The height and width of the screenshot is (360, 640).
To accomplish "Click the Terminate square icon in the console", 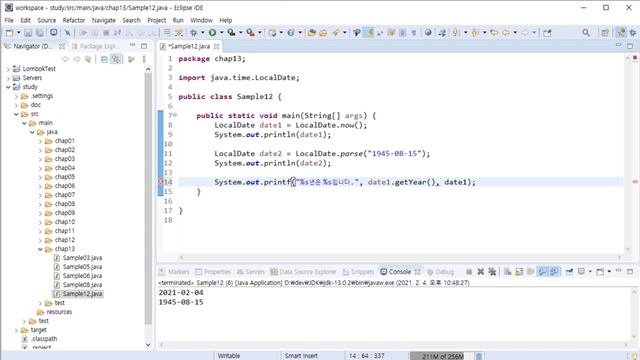I will [469, 272].
